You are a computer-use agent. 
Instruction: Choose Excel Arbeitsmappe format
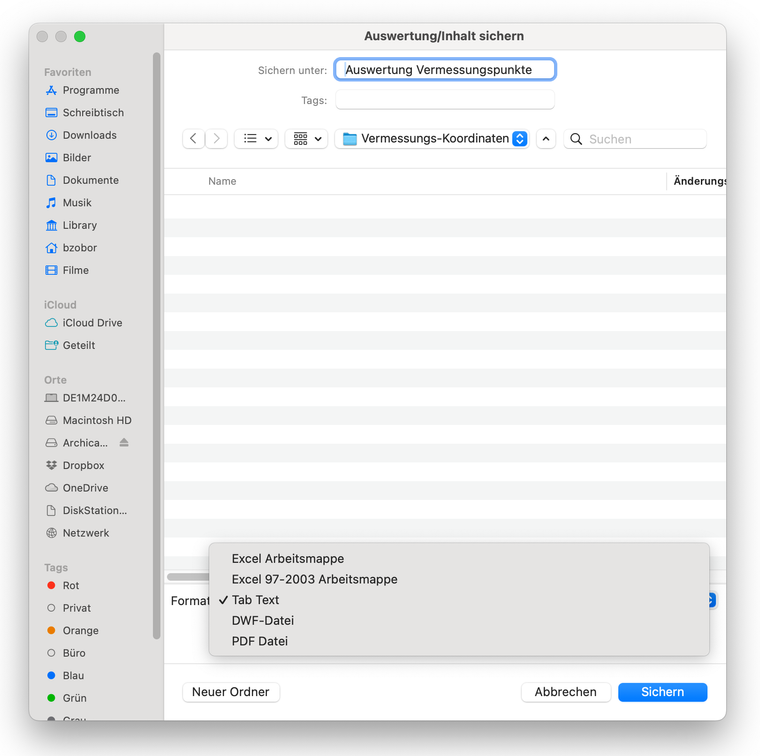point(459,559)
